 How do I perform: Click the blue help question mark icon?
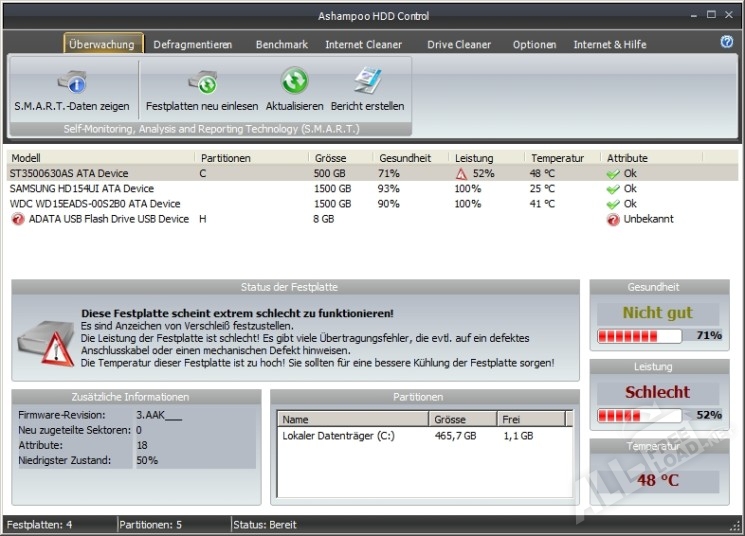click(x=727, y=42)
